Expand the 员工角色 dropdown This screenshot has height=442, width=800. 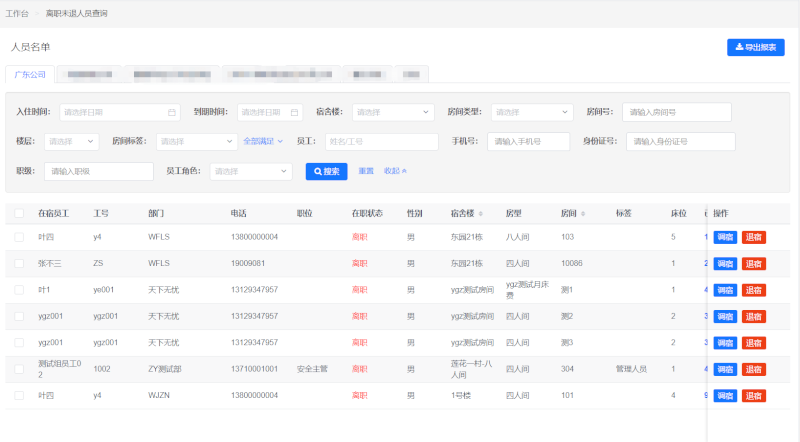(251, 171)
